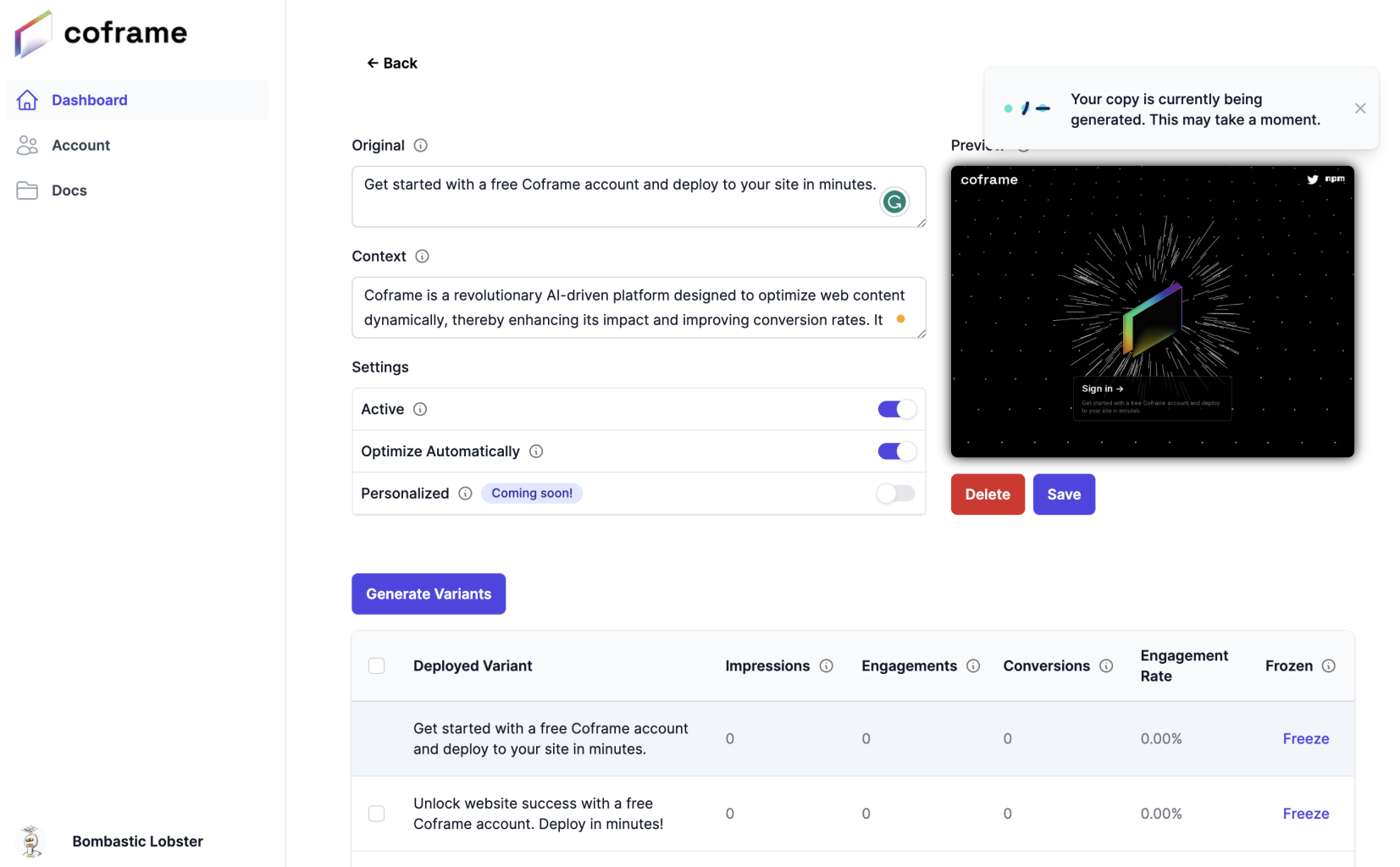Open the Dashboard menu item

[138, 100]
